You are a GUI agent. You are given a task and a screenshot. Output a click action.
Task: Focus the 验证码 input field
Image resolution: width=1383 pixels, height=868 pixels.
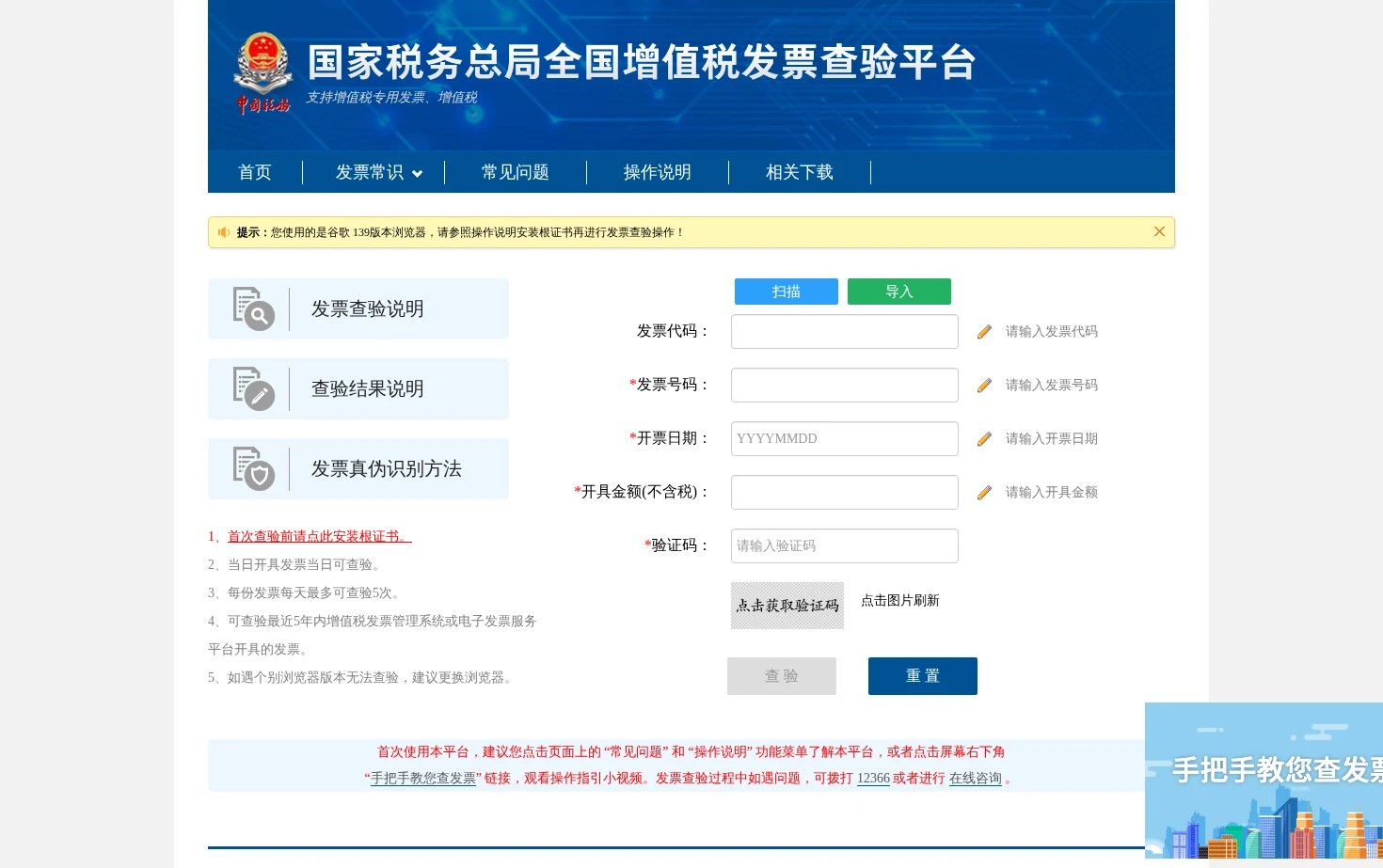(x=845, y=546)
